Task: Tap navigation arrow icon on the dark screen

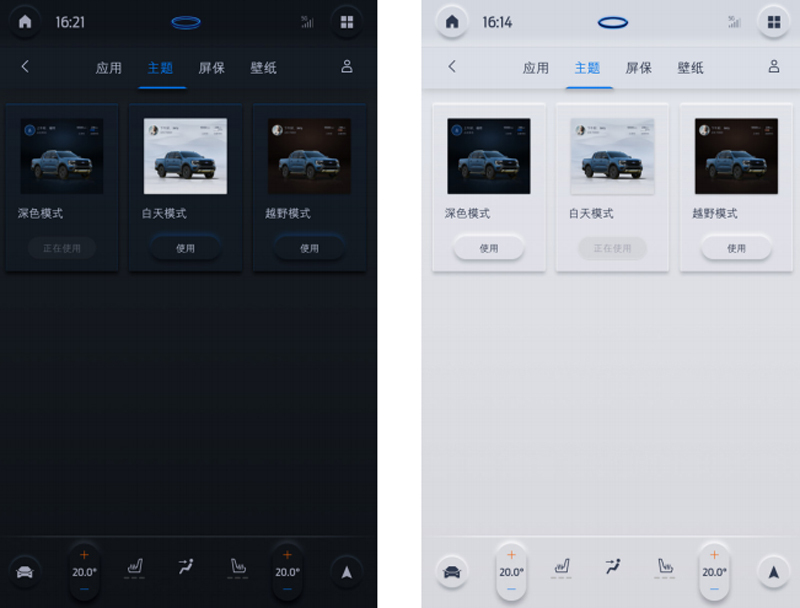Action: [346, 572]
